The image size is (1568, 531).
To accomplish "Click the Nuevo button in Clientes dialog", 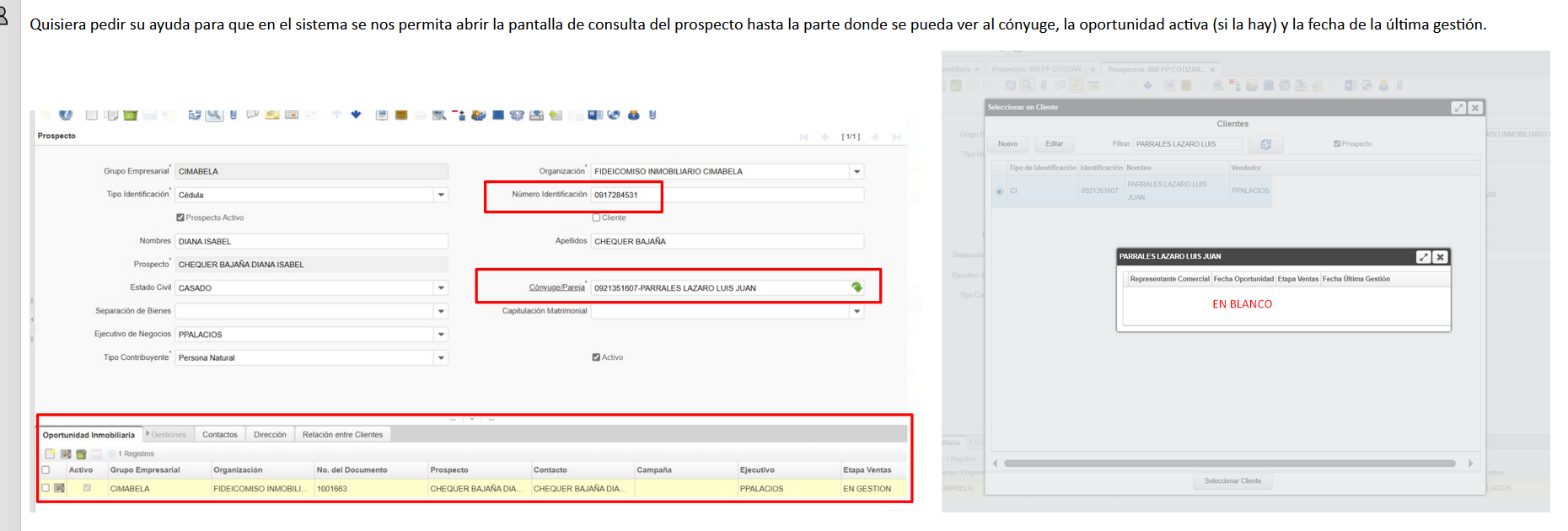I will pos(1007,144).
